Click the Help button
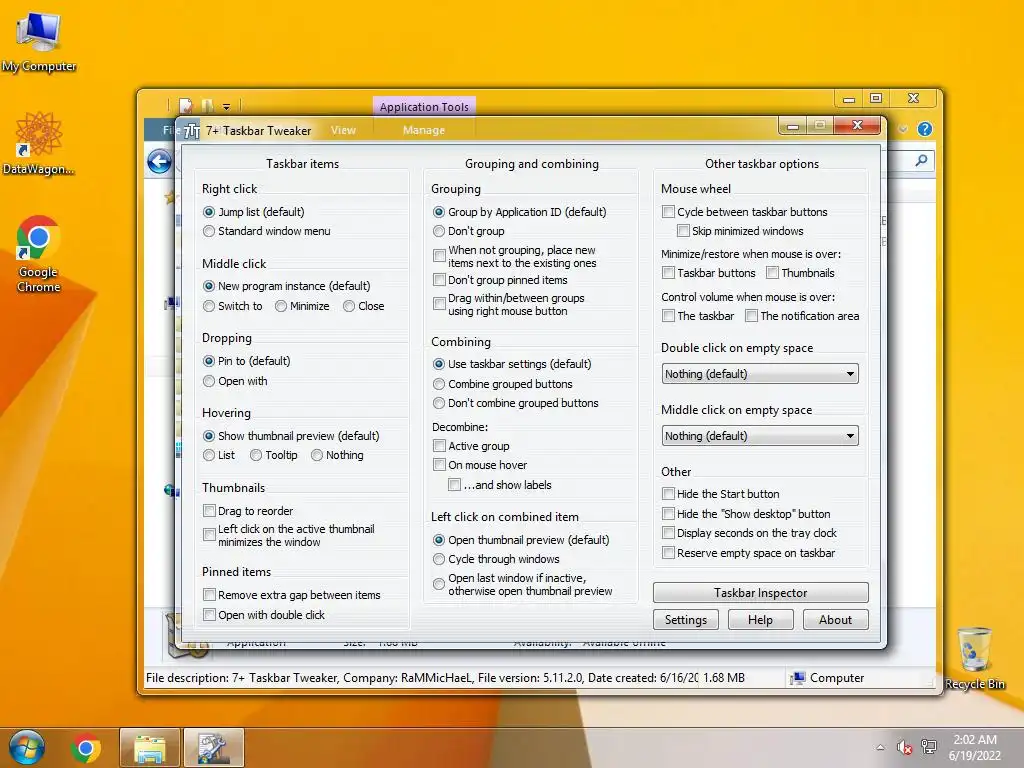Viewport: 1024px width, 768px height. click(760, 620)
